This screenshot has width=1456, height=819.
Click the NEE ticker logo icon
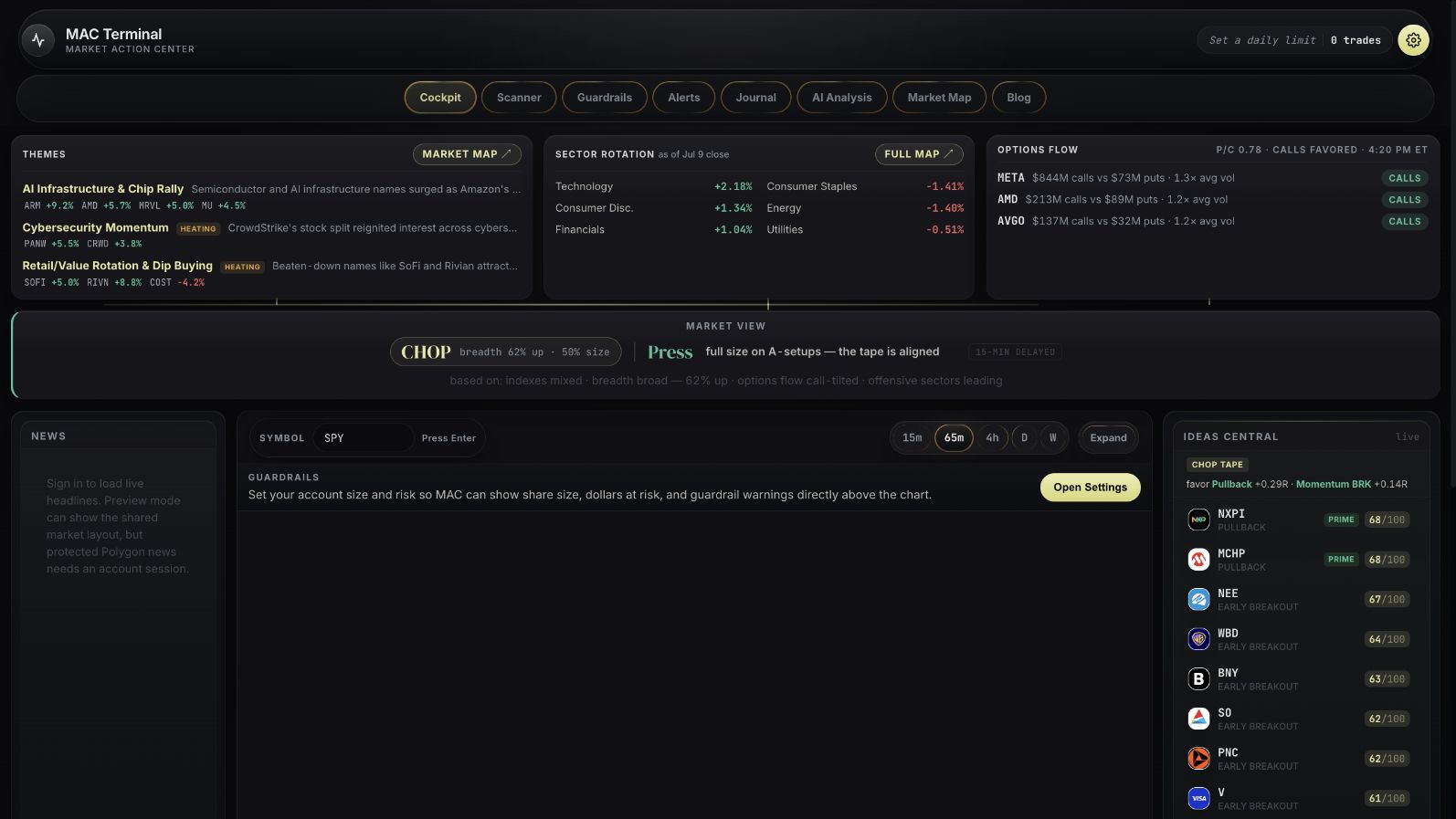1198,599
